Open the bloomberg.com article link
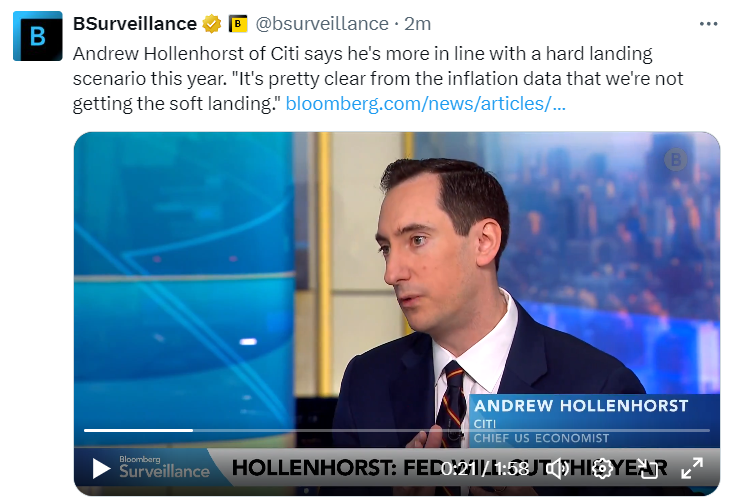Viewport: 732px width, 500px height. point(426,104)
